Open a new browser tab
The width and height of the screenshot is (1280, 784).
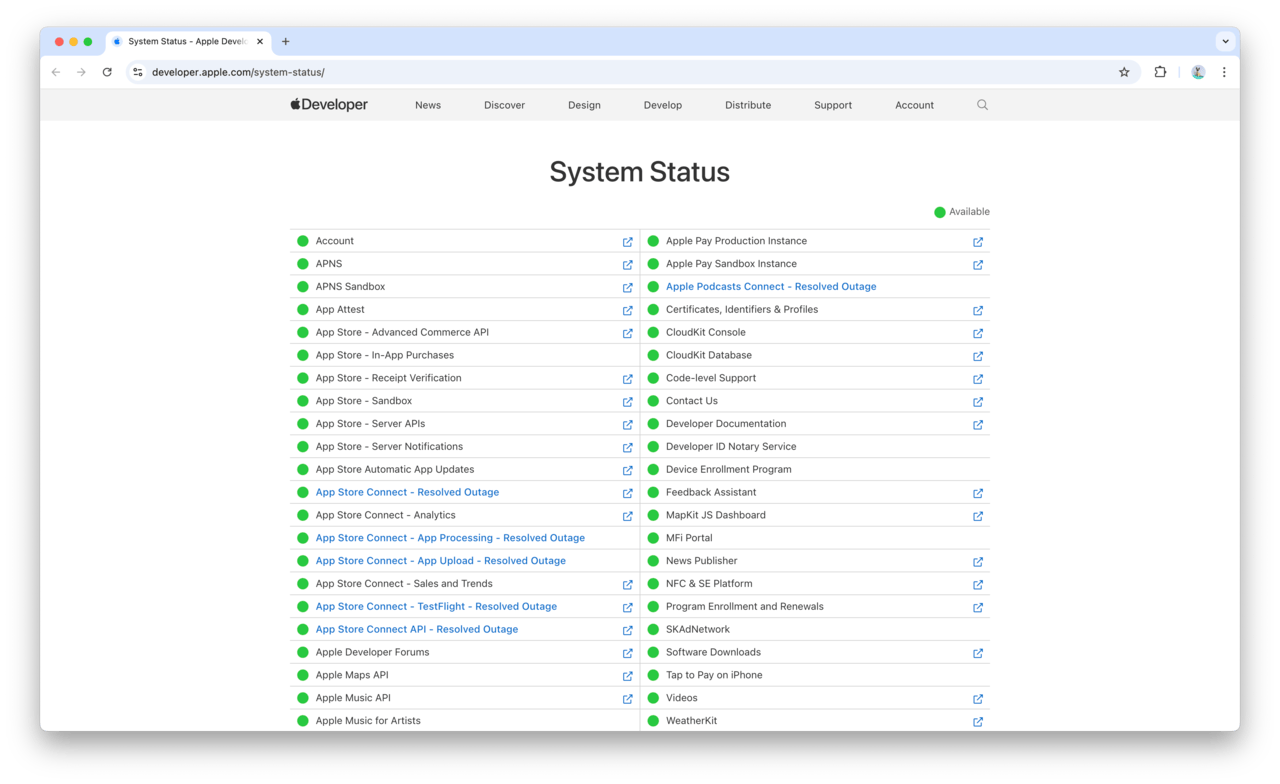(285, 42)
